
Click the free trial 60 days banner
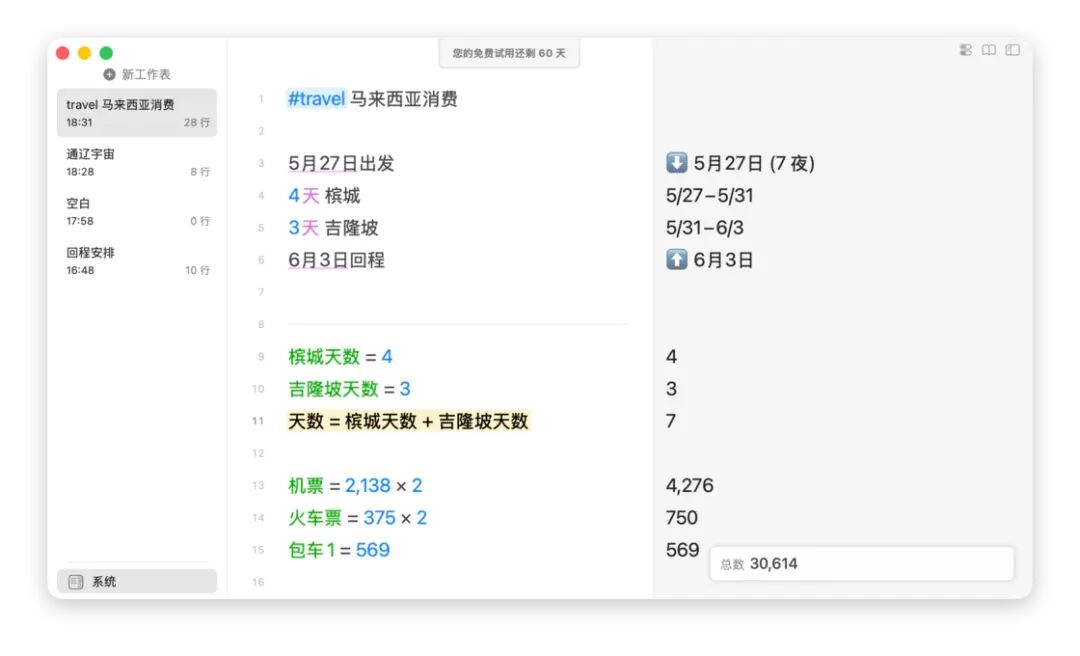click(x=509, y=53)
